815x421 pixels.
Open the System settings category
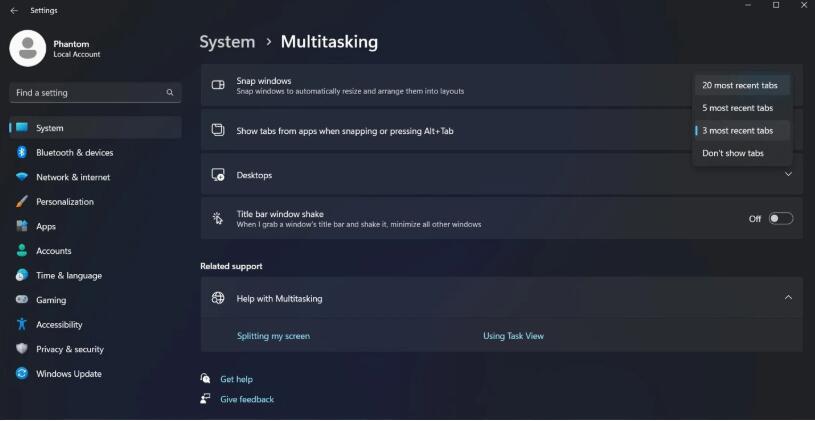coord(96,128)
